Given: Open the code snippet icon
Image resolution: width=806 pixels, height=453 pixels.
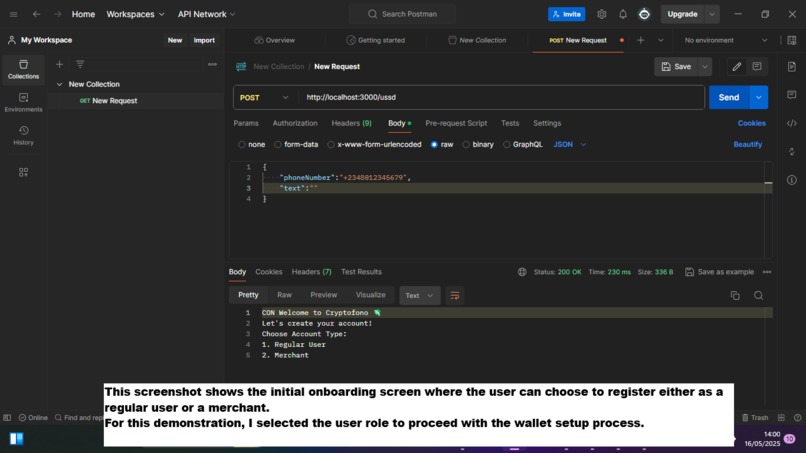Looking at the screenshot, I should point(792,123).
